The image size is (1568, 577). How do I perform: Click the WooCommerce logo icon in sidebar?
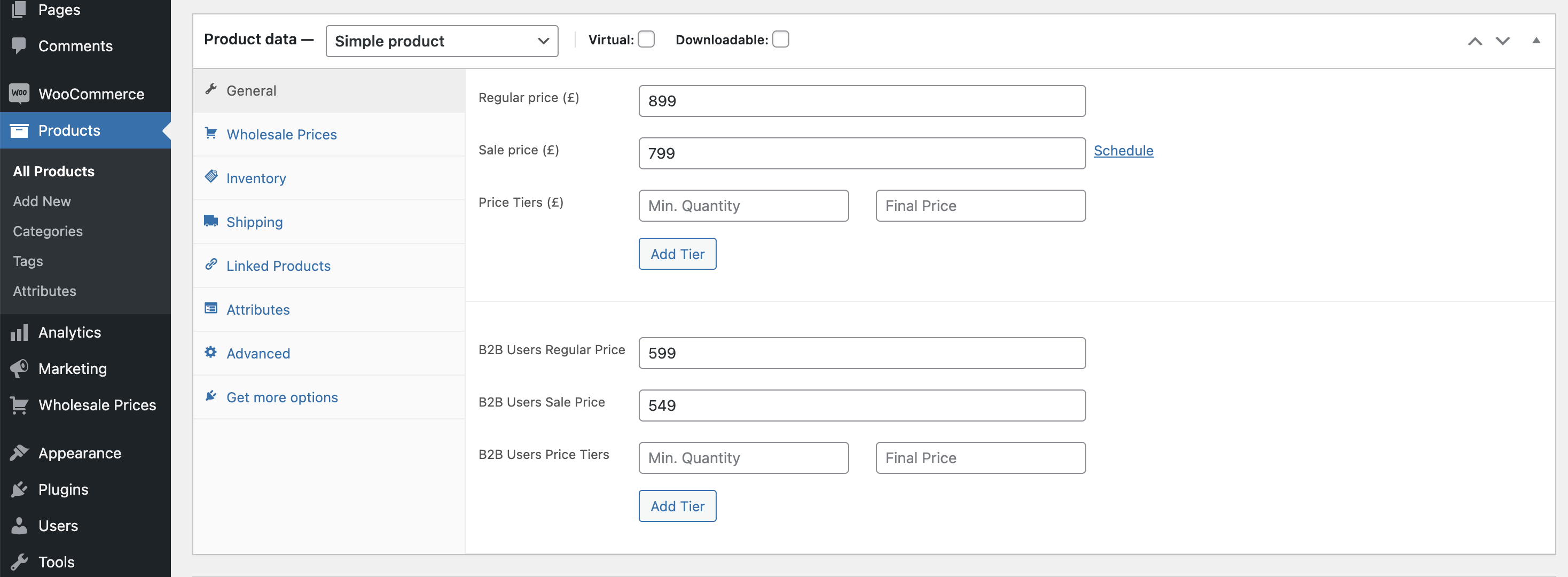[x=19, y=93]
